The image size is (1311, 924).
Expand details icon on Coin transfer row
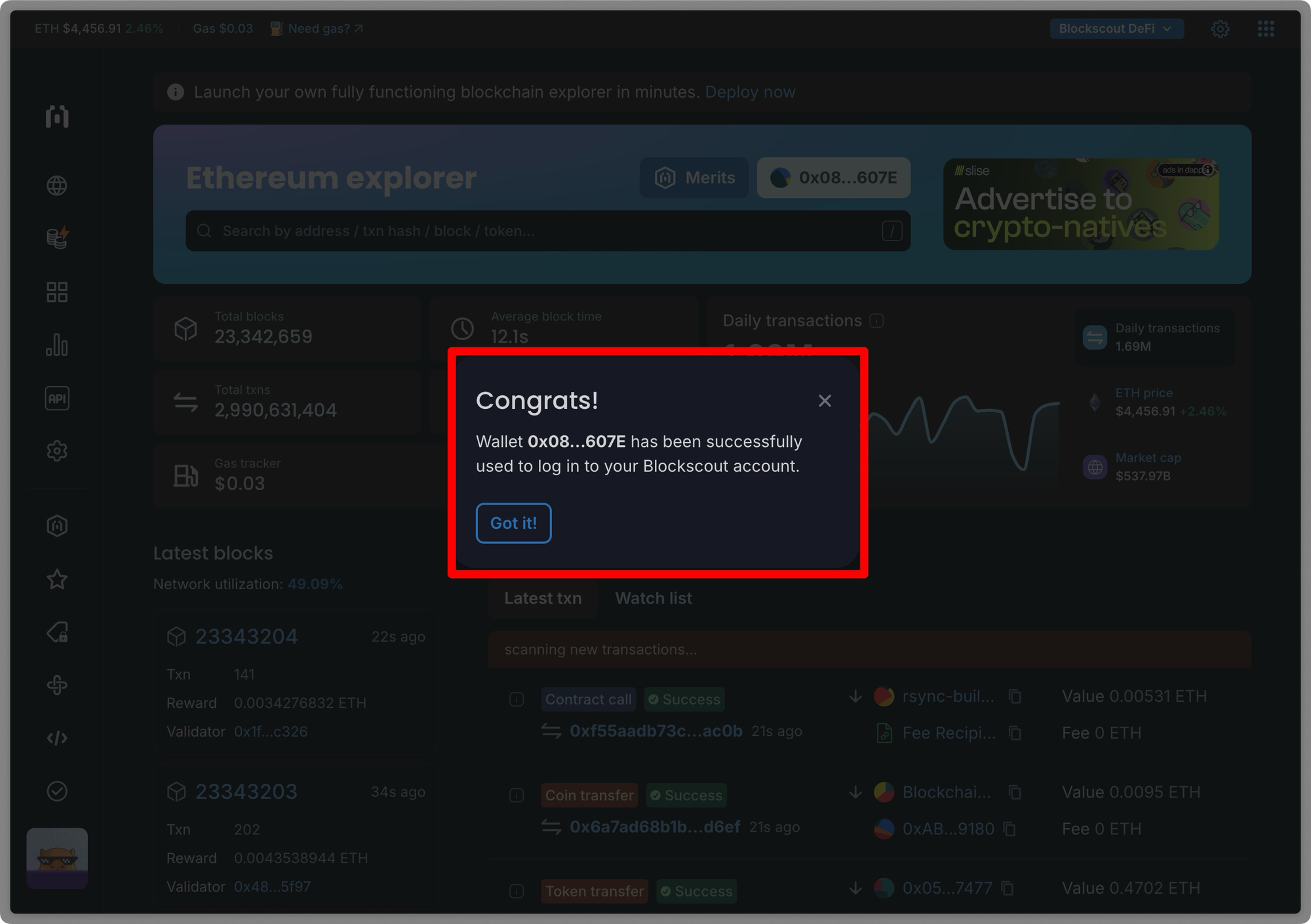tap(517, 795)
